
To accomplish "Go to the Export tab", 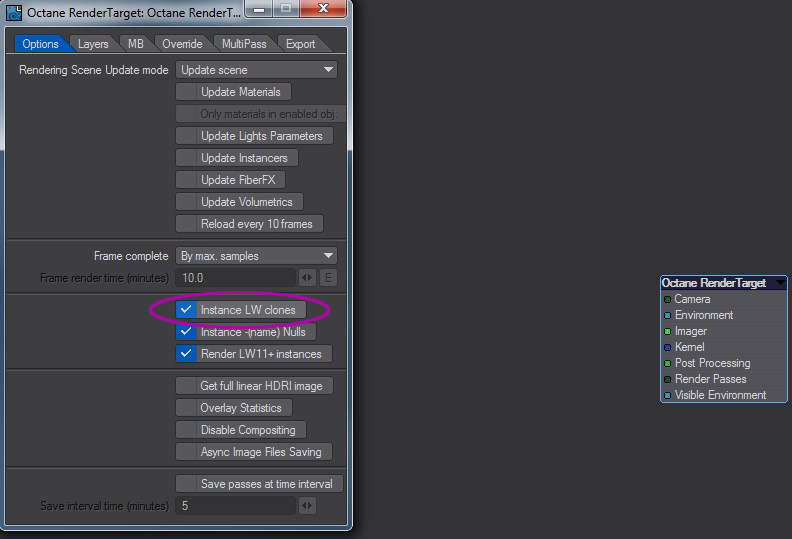I will 301,44.
